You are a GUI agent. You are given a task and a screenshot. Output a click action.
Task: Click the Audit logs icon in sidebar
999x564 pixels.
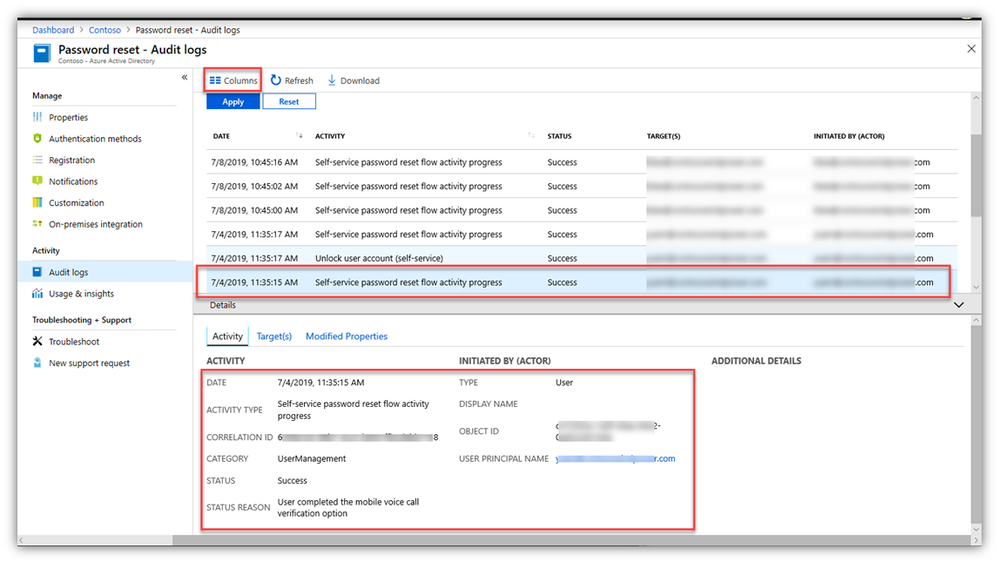(x=38, y=272)
